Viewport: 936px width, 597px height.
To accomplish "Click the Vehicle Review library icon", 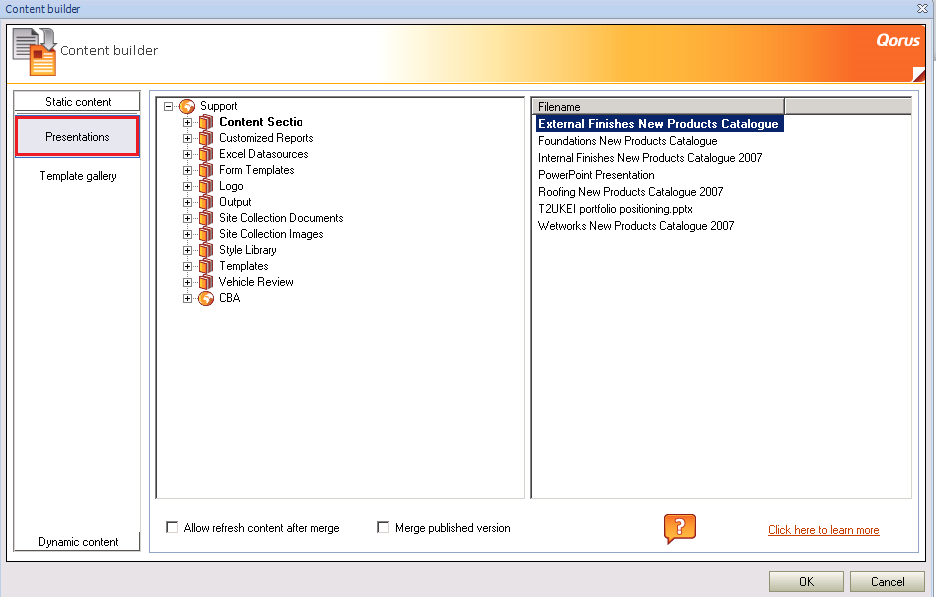I will [x=206, y=282].
